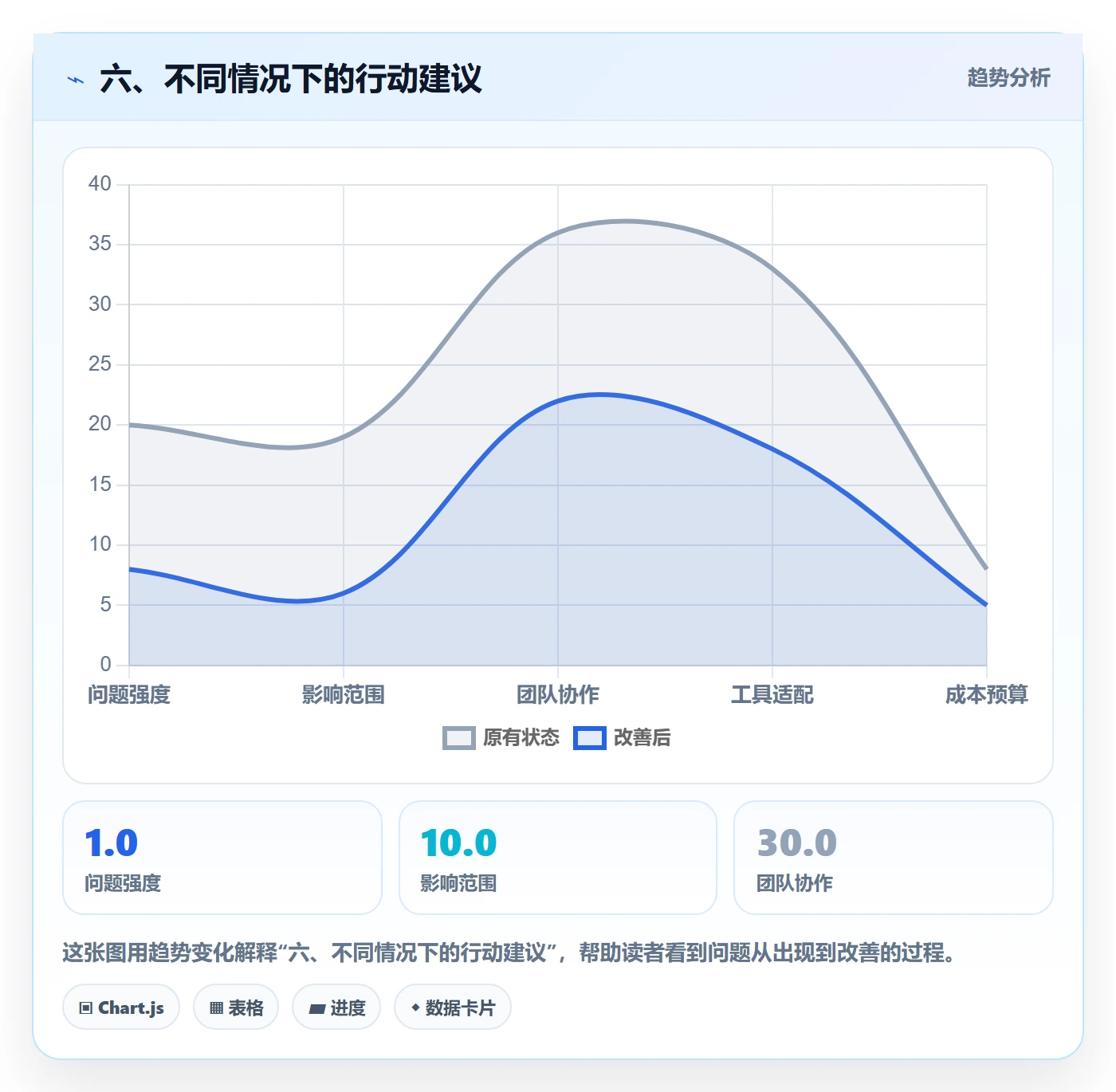Screen dimensions: 1116x1092
Task: Click the Chart.js tag
Action: [121, 1008]
